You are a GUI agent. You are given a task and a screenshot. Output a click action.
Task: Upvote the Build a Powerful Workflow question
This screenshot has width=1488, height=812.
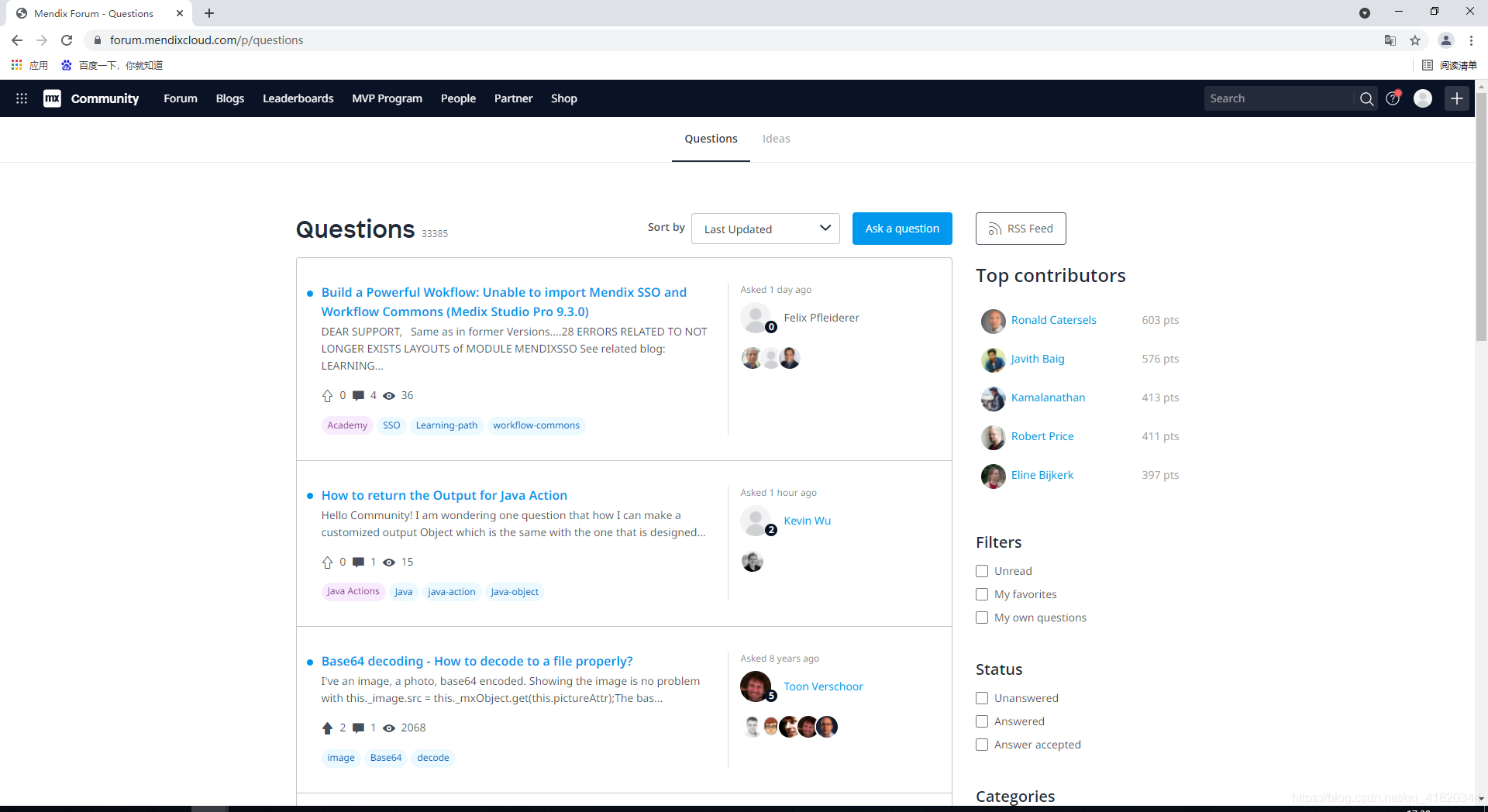[x=327, y=396]
